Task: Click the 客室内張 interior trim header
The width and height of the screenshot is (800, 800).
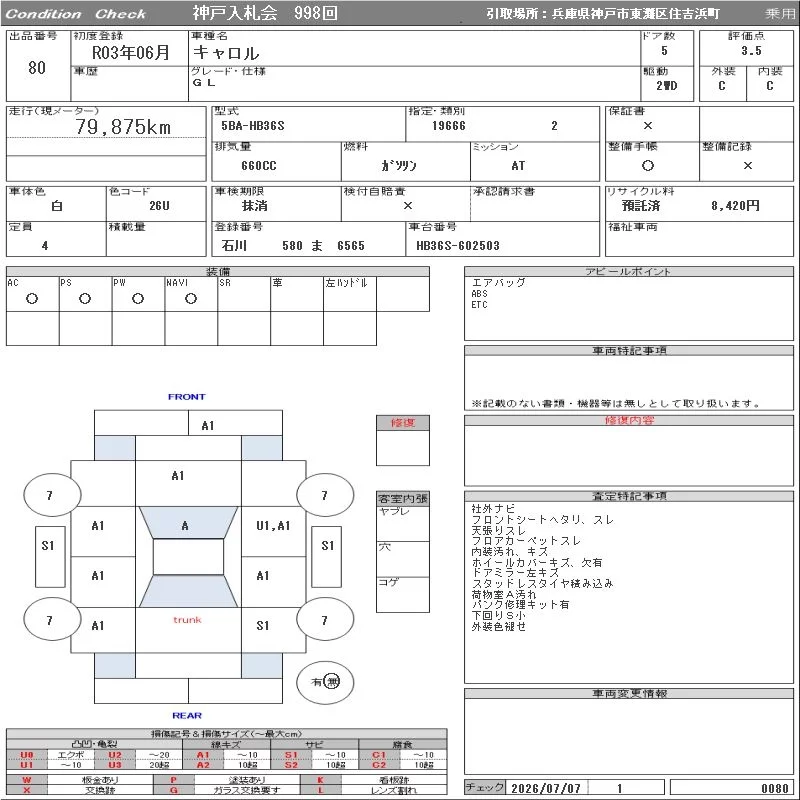Action: (403, 498)
